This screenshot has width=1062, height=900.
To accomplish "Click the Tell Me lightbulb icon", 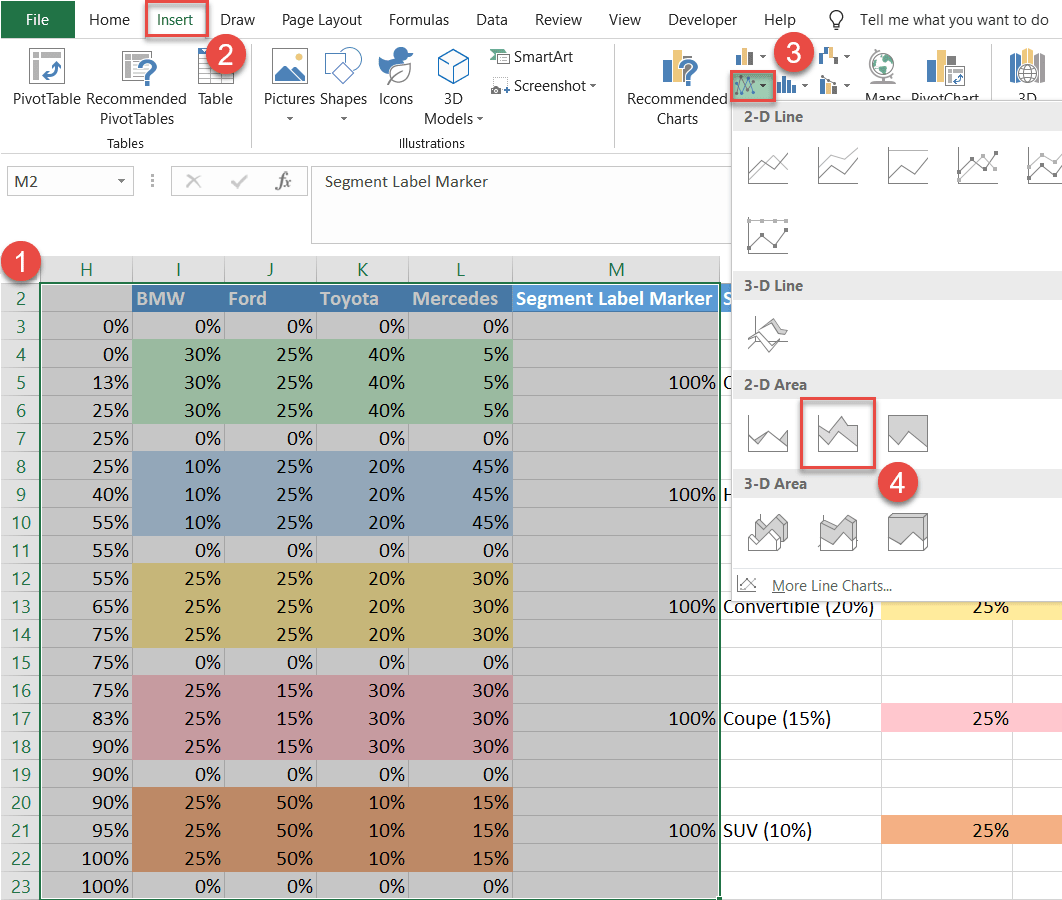I will point(836,20).
